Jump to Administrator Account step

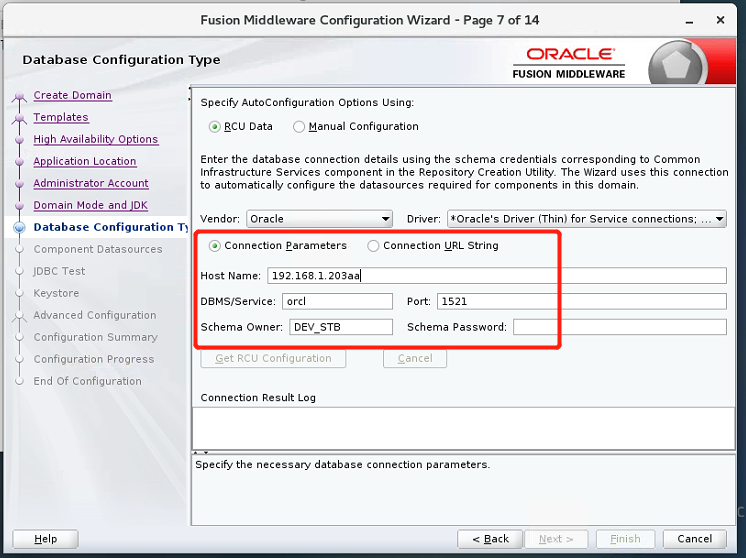point(91,183)
